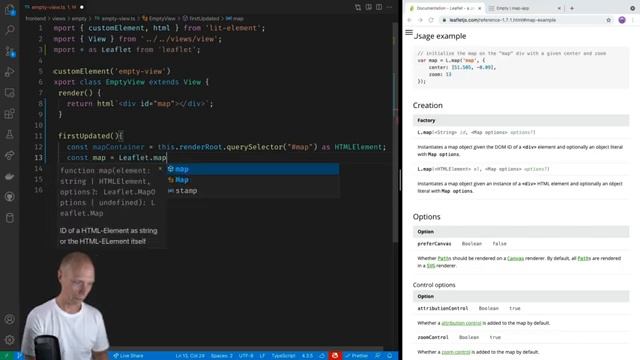Viewport: 640px width, 360px height.
Task: Open the Accounts menu in activity bar
Action: (x=9, y=319)
